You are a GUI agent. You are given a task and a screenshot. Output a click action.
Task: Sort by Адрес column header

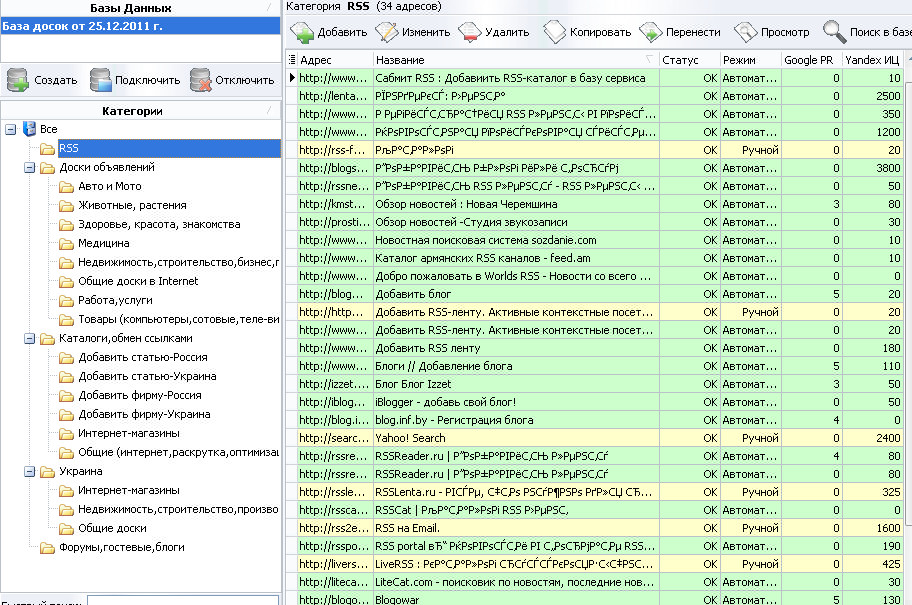[335, 60]
